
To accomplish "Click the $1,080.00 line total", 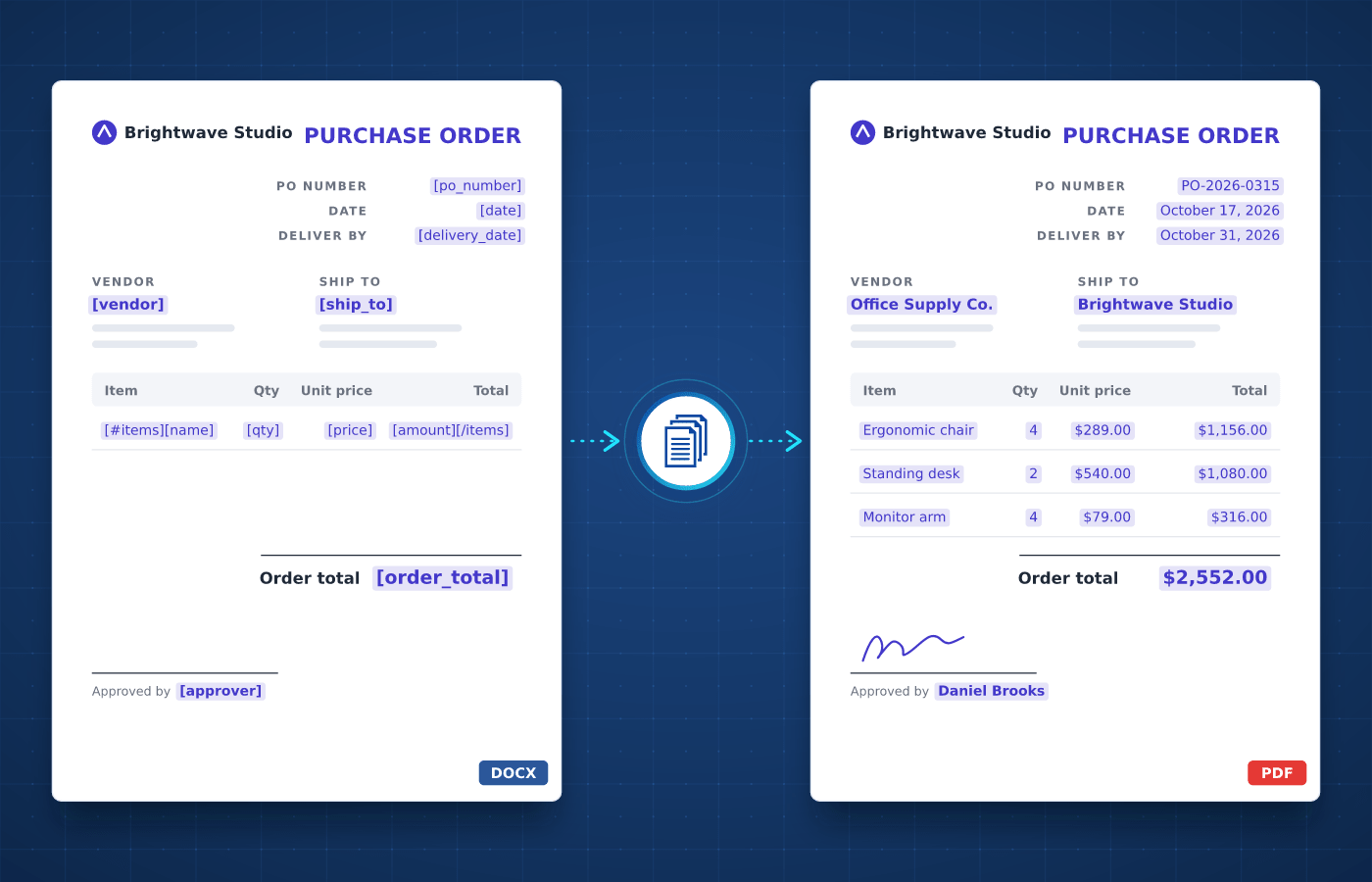I will 1233,473.
